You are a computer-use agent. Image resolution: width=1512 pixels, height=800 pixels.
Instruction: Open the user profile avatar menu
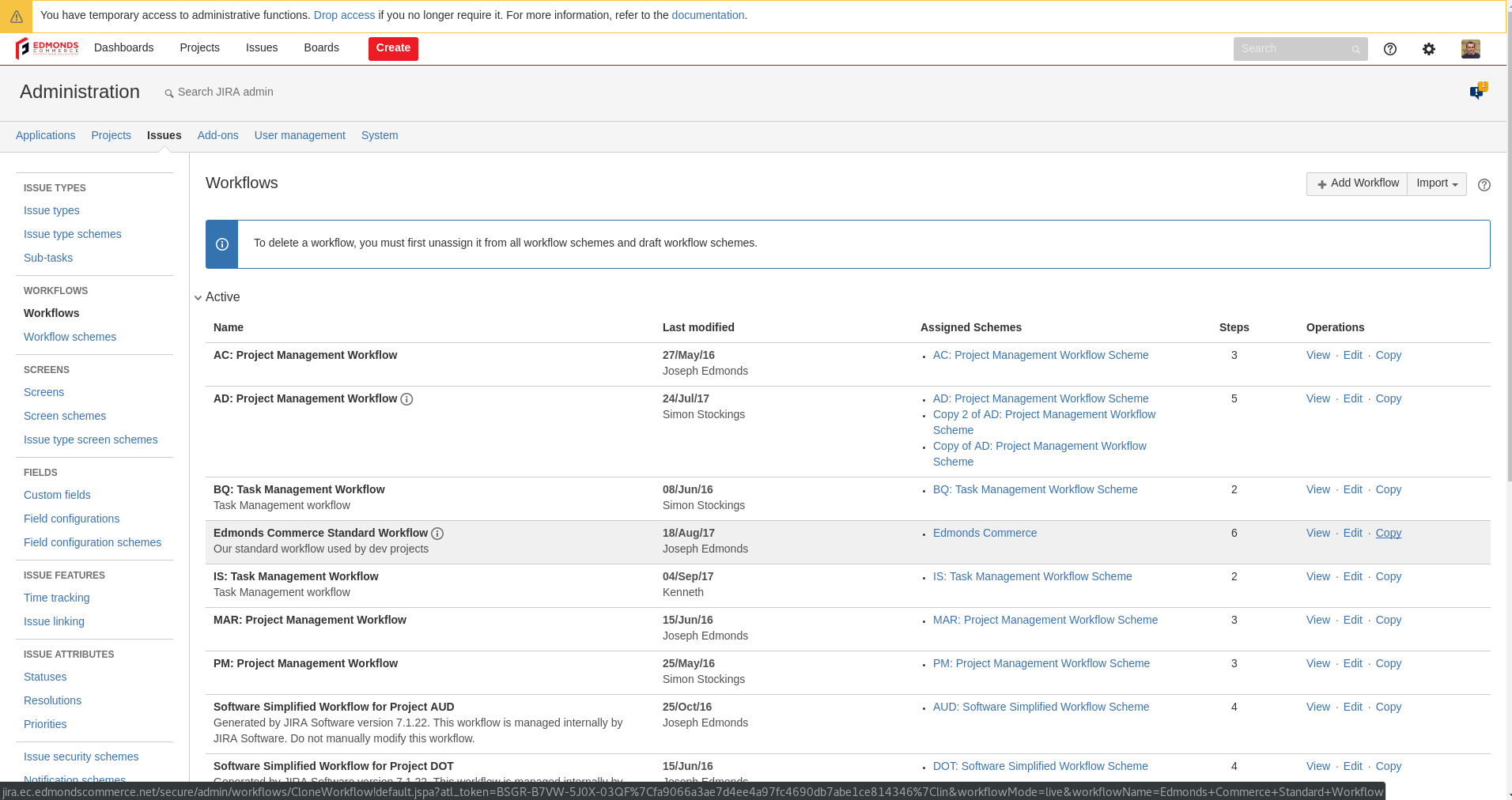1471,49
